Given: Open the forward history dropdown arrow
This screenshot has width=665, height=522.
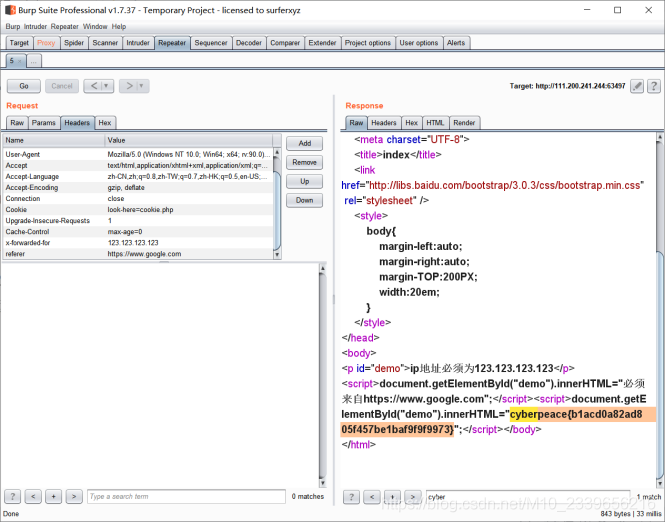Looking at the screenshot, I should tap(142, 86).
